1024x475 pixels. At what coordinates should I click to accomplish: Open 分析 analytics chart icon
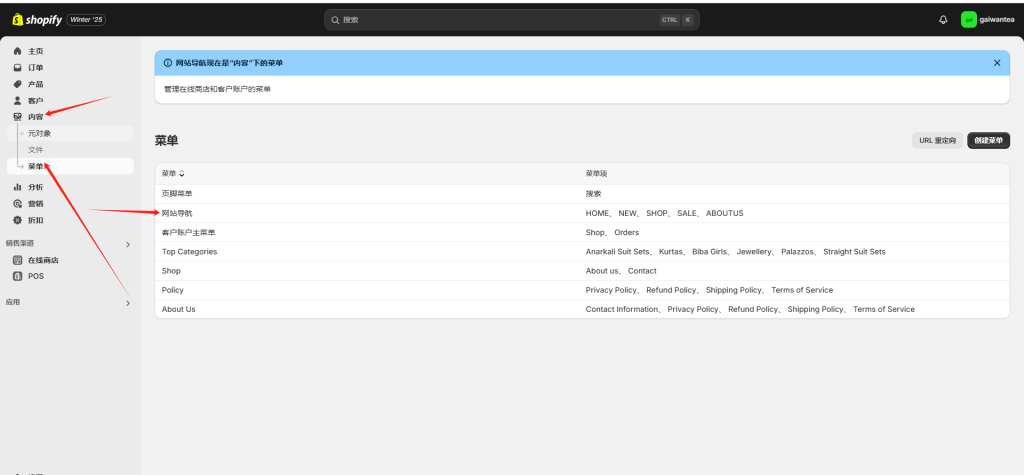coord(17,187)
